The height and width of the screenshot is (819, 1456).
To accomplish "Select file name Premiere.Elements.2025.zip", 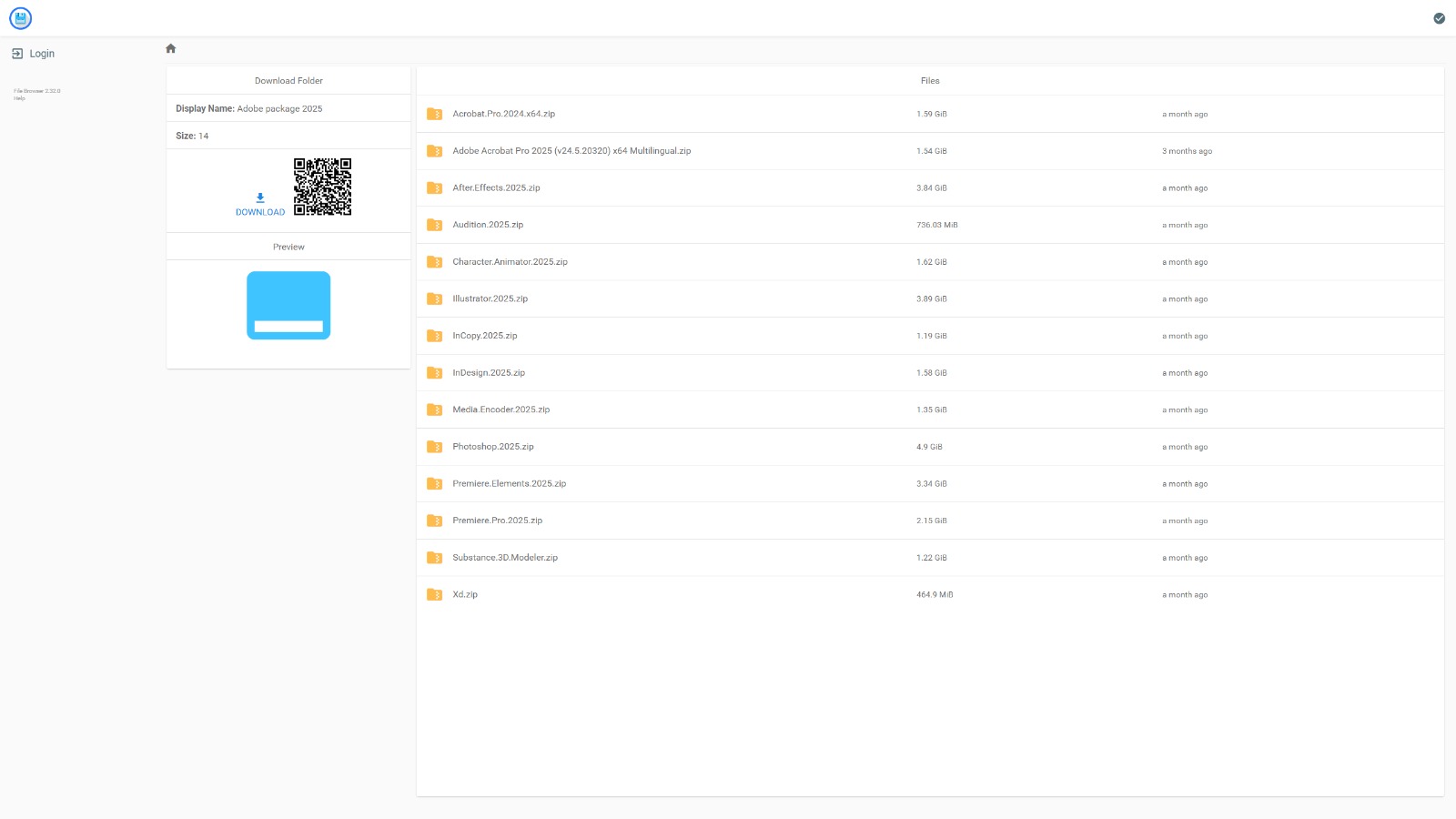I will coord(509,483).
